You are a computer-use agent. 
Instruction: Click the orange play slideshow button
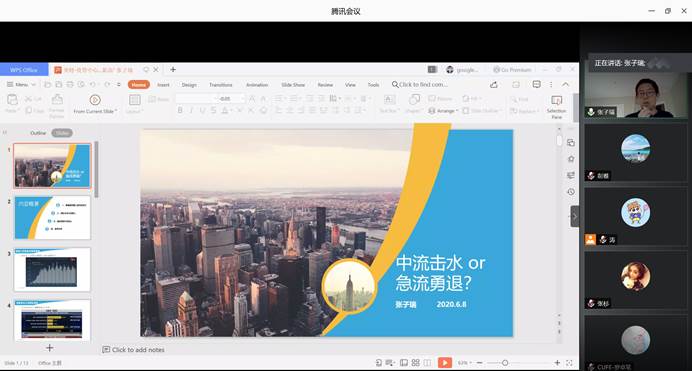click(x=444, y=363)
